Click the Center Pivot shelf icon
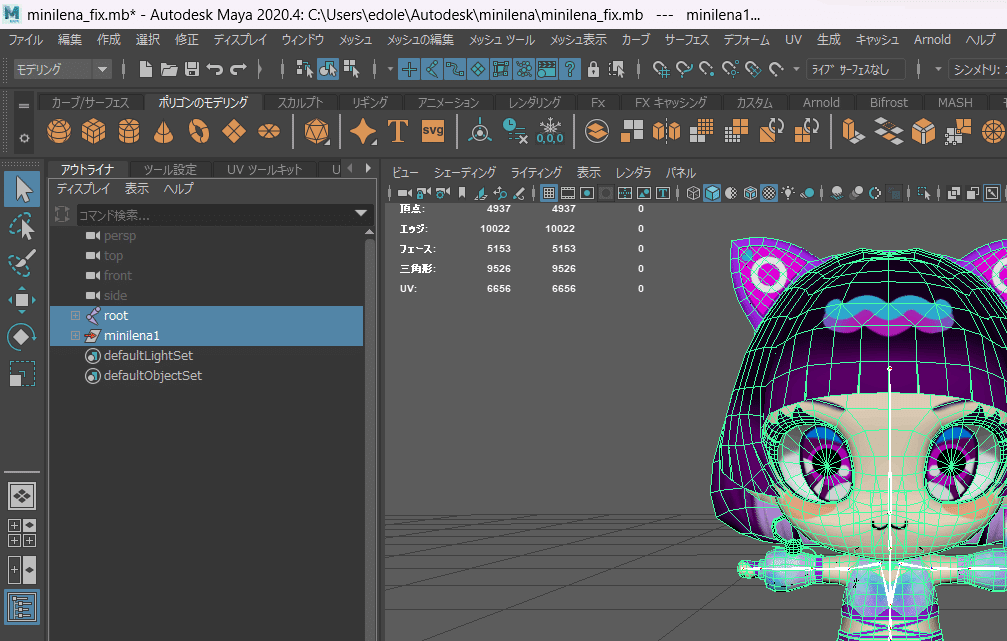 (480, 131)
